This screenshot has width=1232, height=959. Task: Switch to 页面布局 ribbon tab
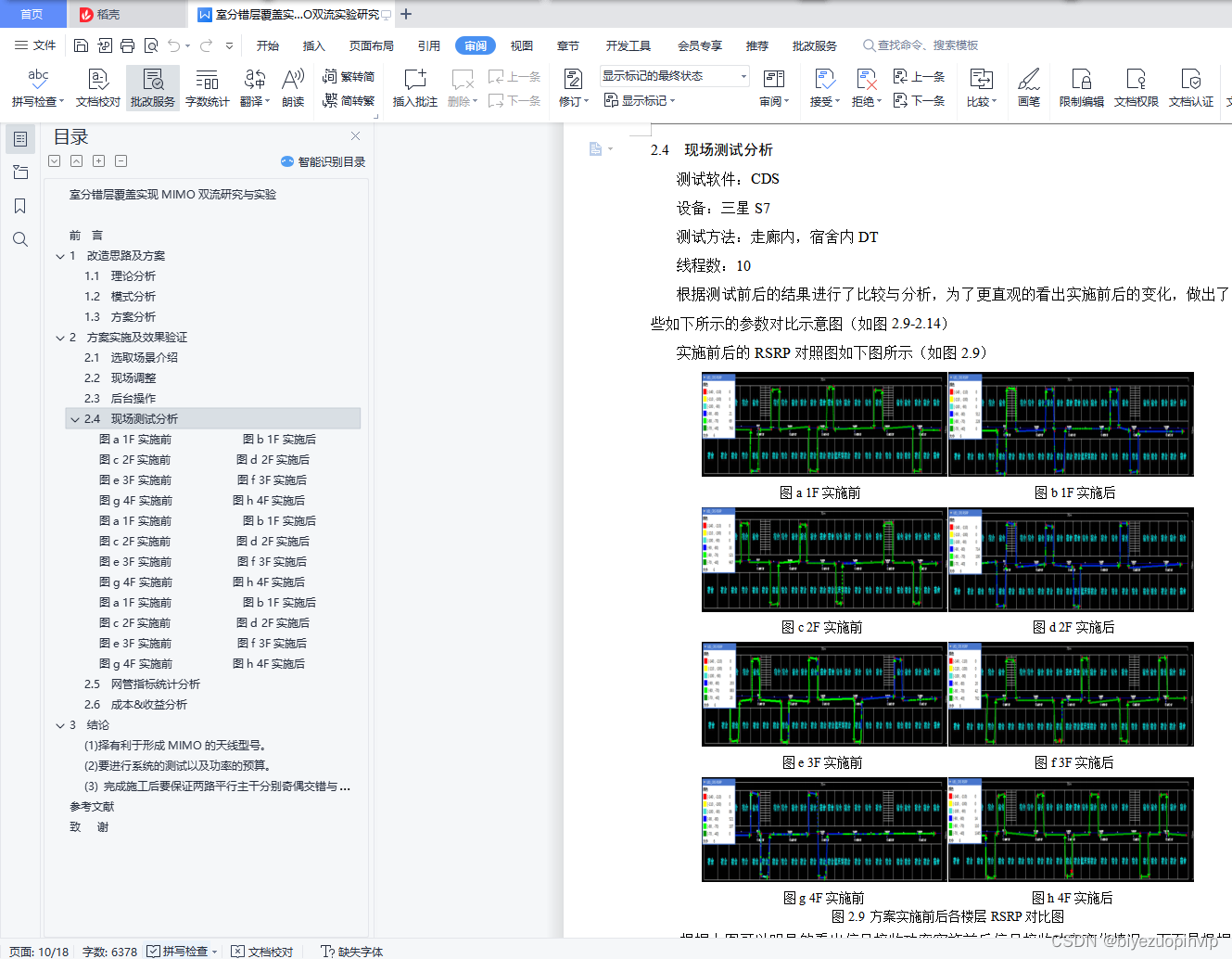click(372, 45)
